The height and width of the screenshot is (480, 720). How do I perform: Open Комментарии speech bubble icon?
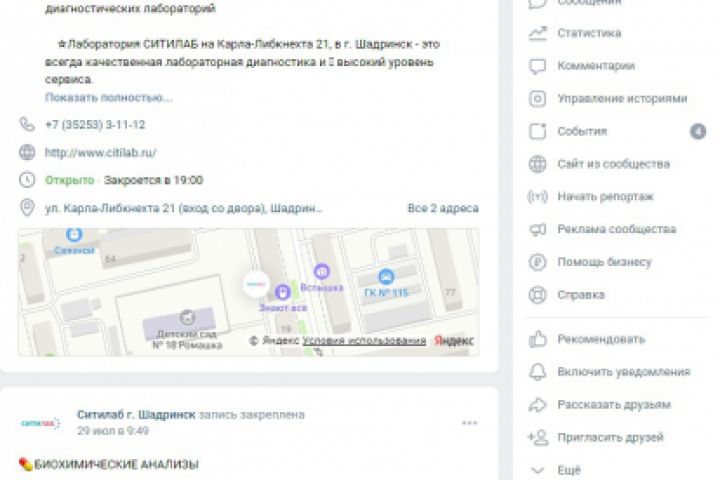[x=537, y=66]
